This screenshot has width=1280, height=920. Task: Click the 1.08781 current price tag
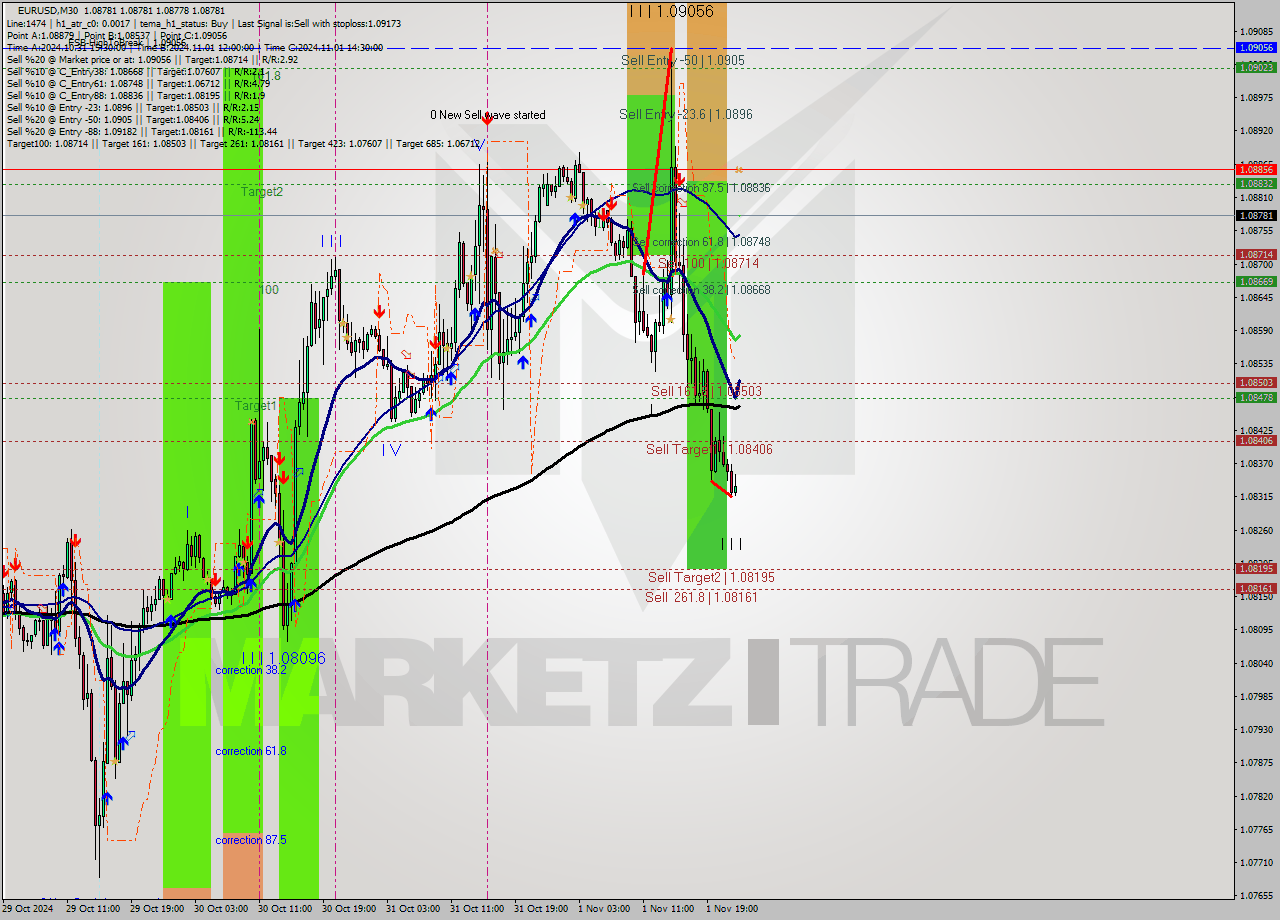[x=1256, y=215]
